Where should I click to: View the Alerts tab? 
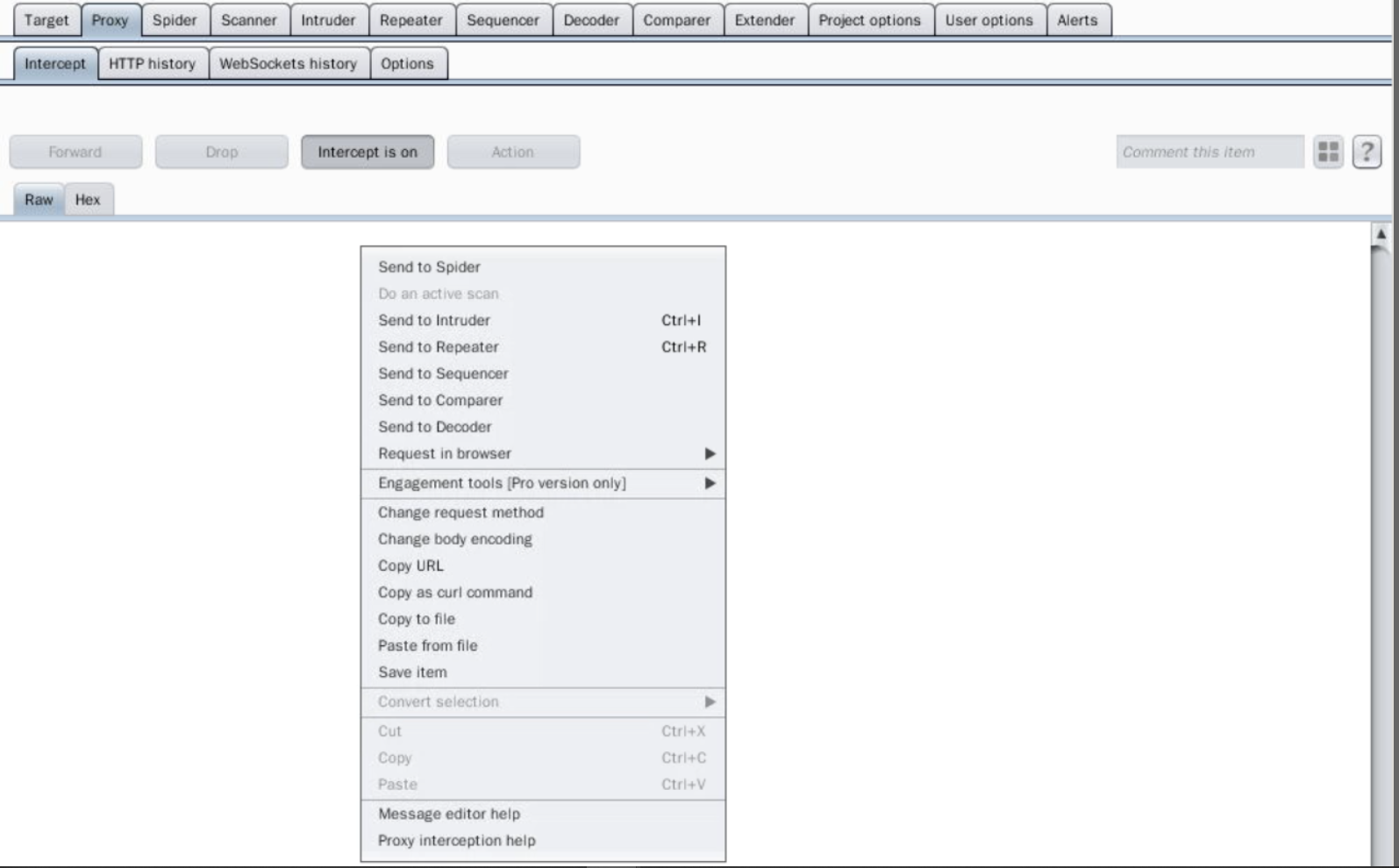1077,20
